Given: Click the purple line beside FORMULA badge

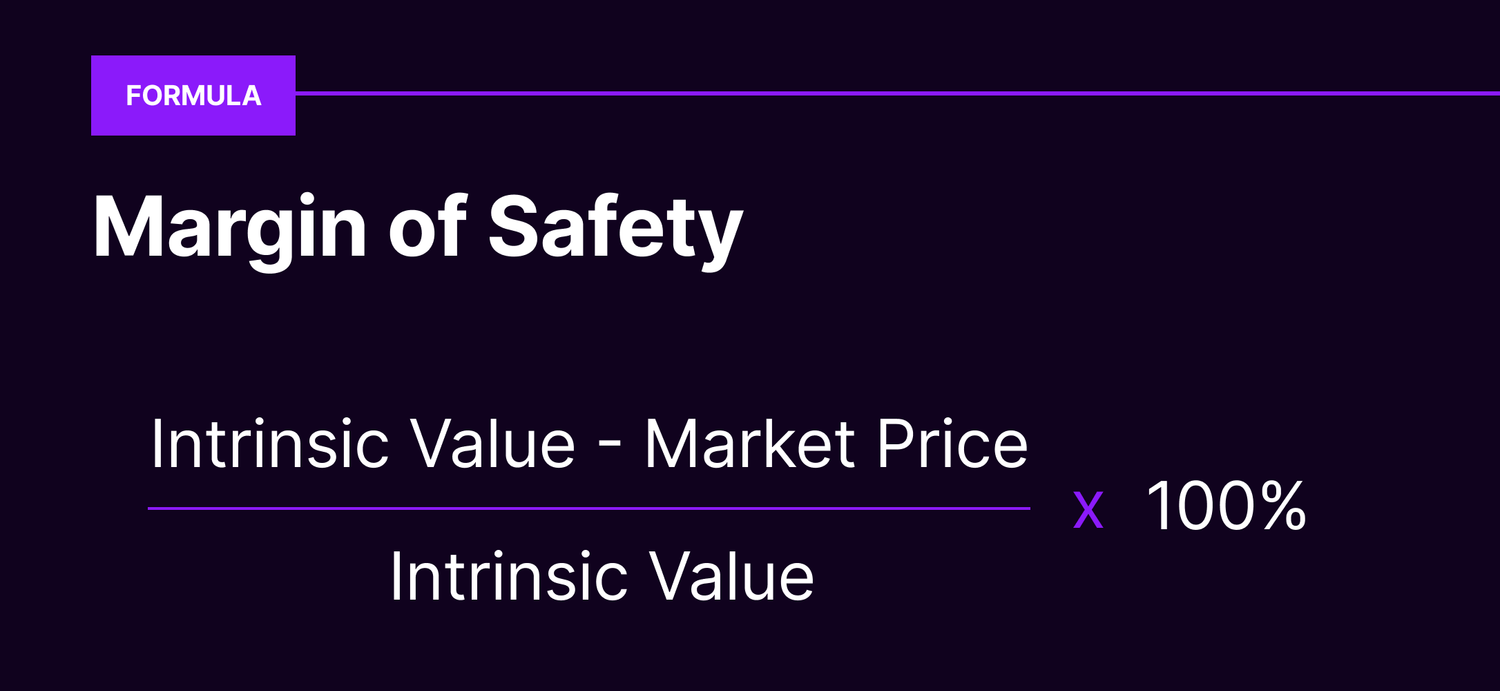Looking at the screenshot, I should coord(897,93).
